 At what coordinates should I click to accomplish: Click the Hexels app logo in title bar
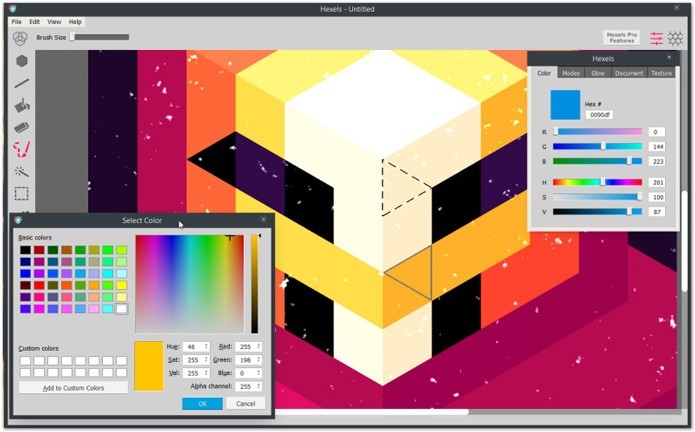pyautogui.click(x=13, y=9)
